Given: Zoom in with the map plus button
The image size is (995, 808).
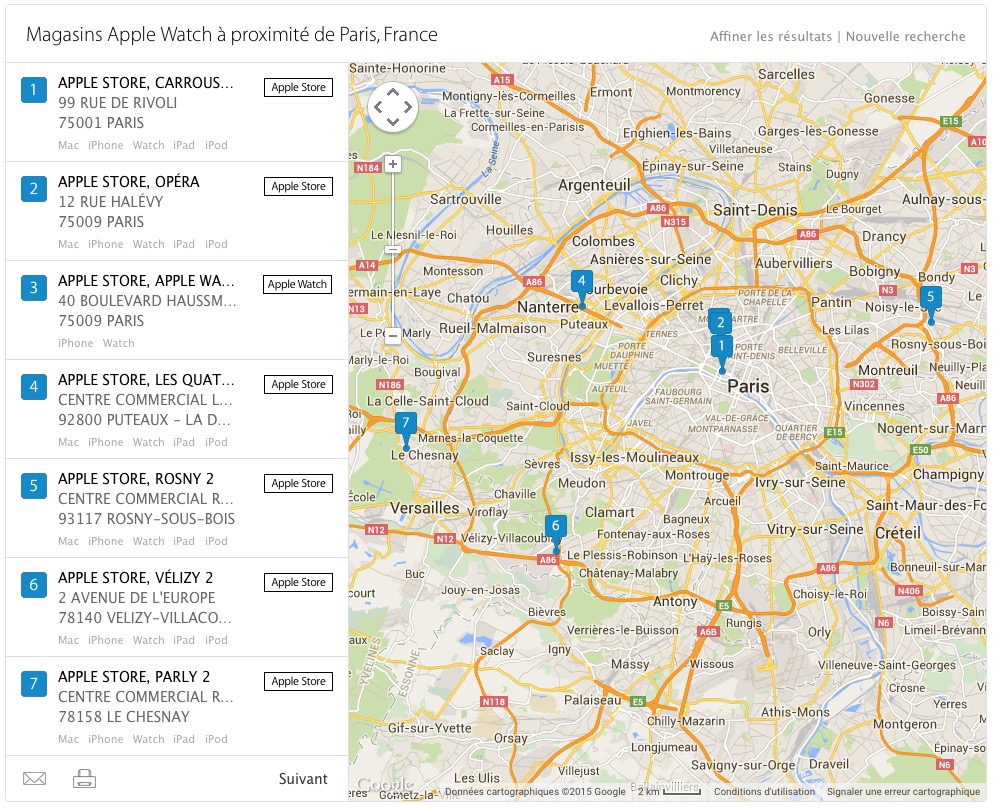Looking at the screenshot, I should point(393,164).
